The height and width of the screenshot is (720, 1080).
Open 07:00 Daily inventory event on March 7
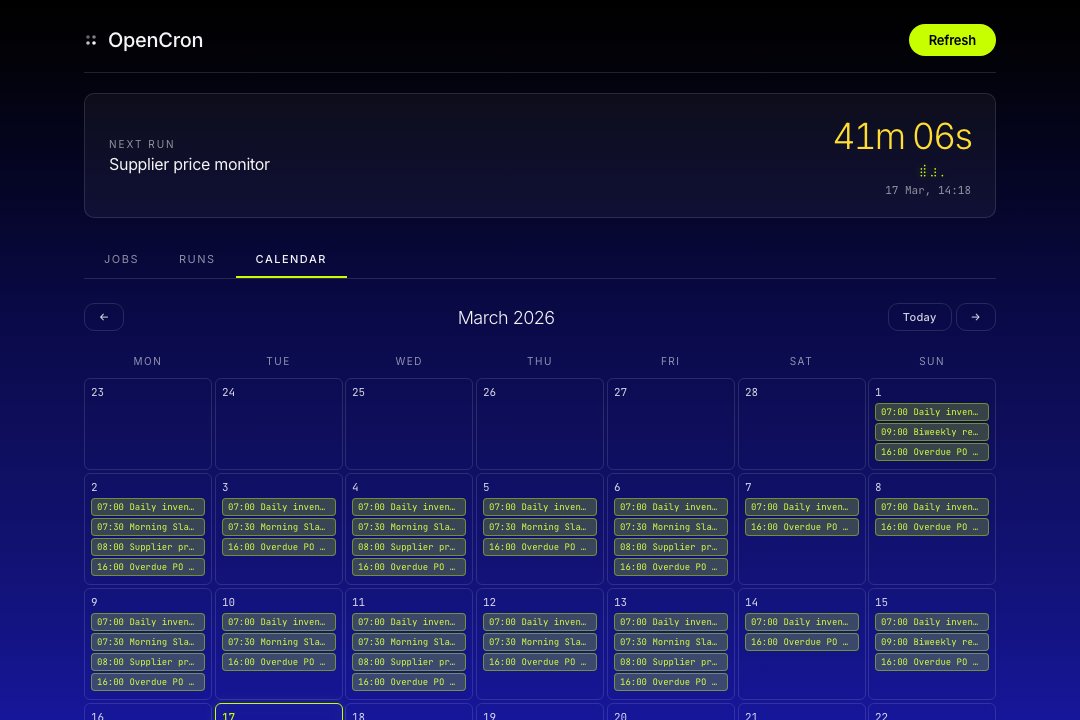point(802,507)
